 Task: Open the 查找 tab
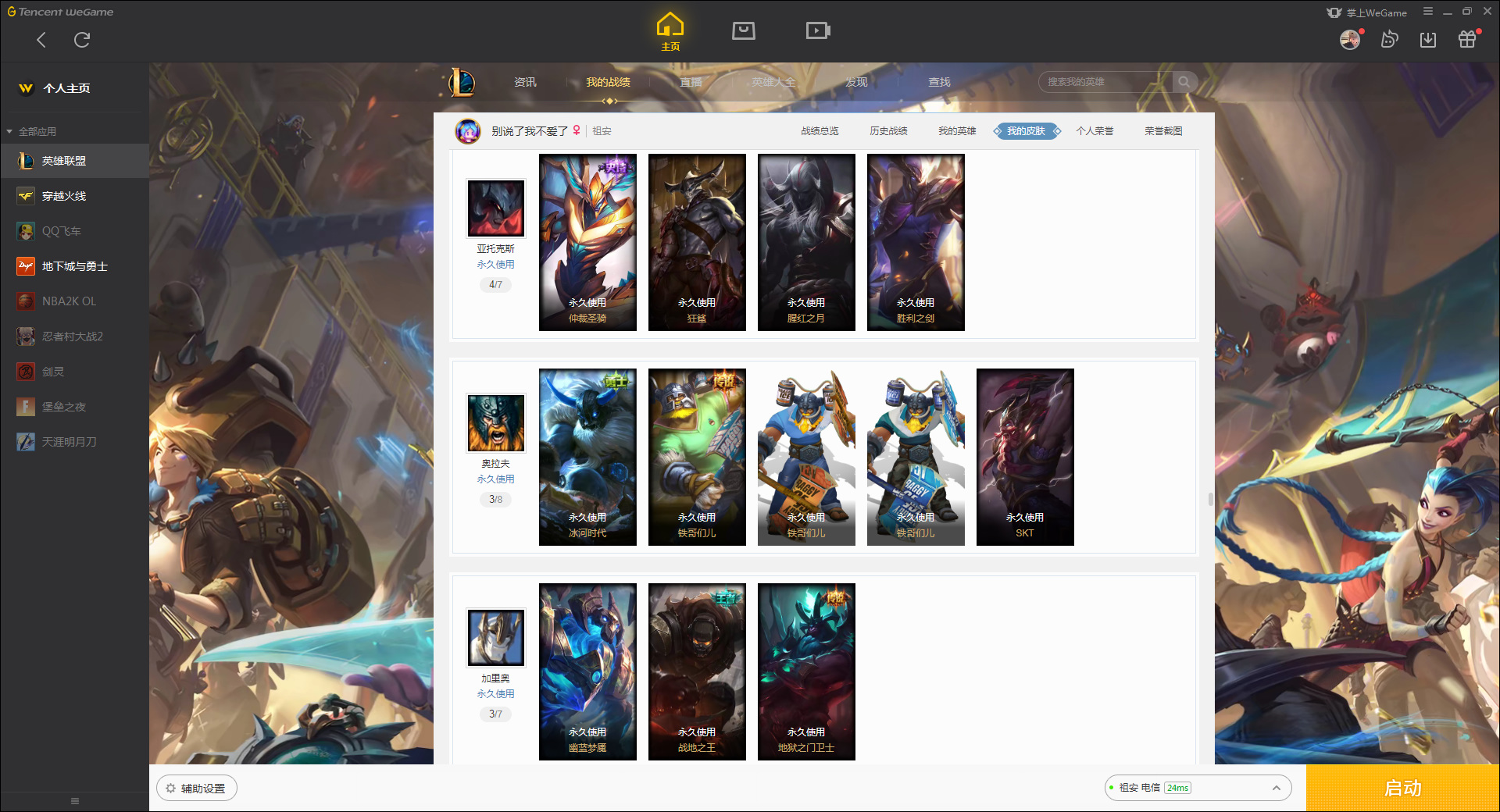click(939, 82)
